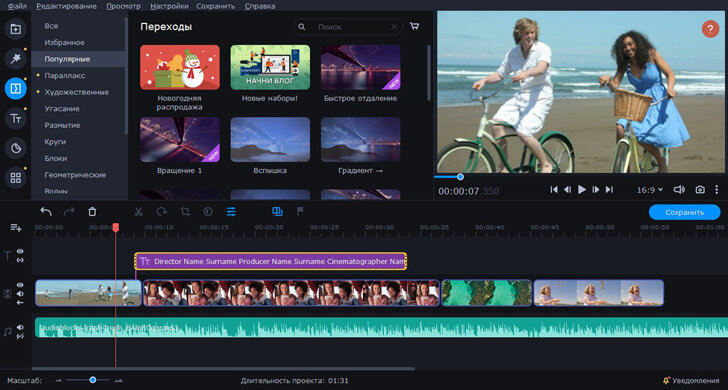The height and width of the screenshot is (390, 728).
Task: Step one frame forward
Action: click(596, 189)
